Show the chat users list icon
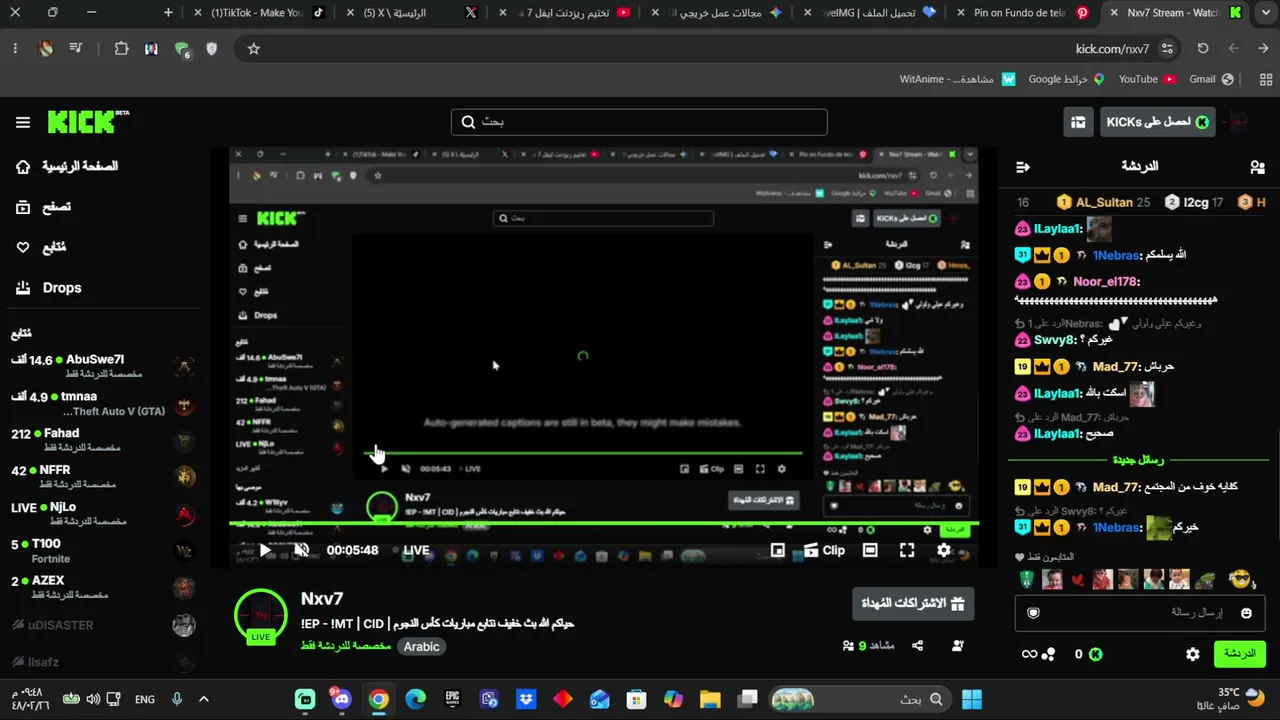Image resolution: width=1280 pixels, height=720 pixels. [x=1257, y=167]
